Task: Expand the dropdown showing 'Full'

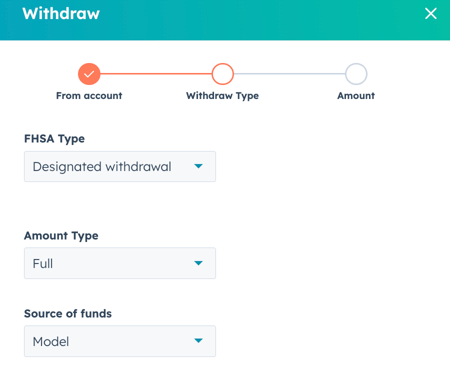Action: tap(120, 263)
